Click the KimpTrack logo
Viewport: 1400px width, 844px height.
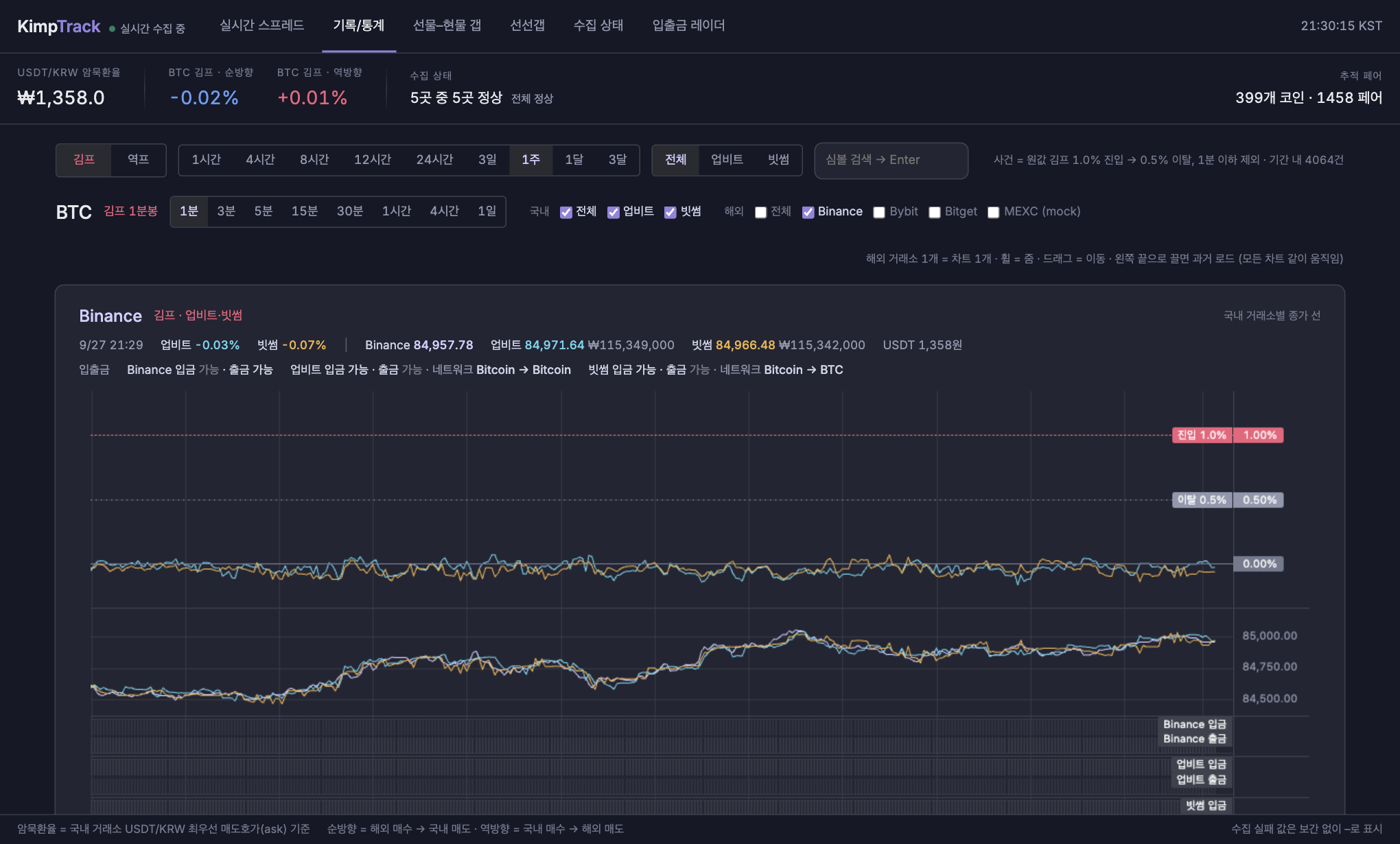(x=59, y=27)
